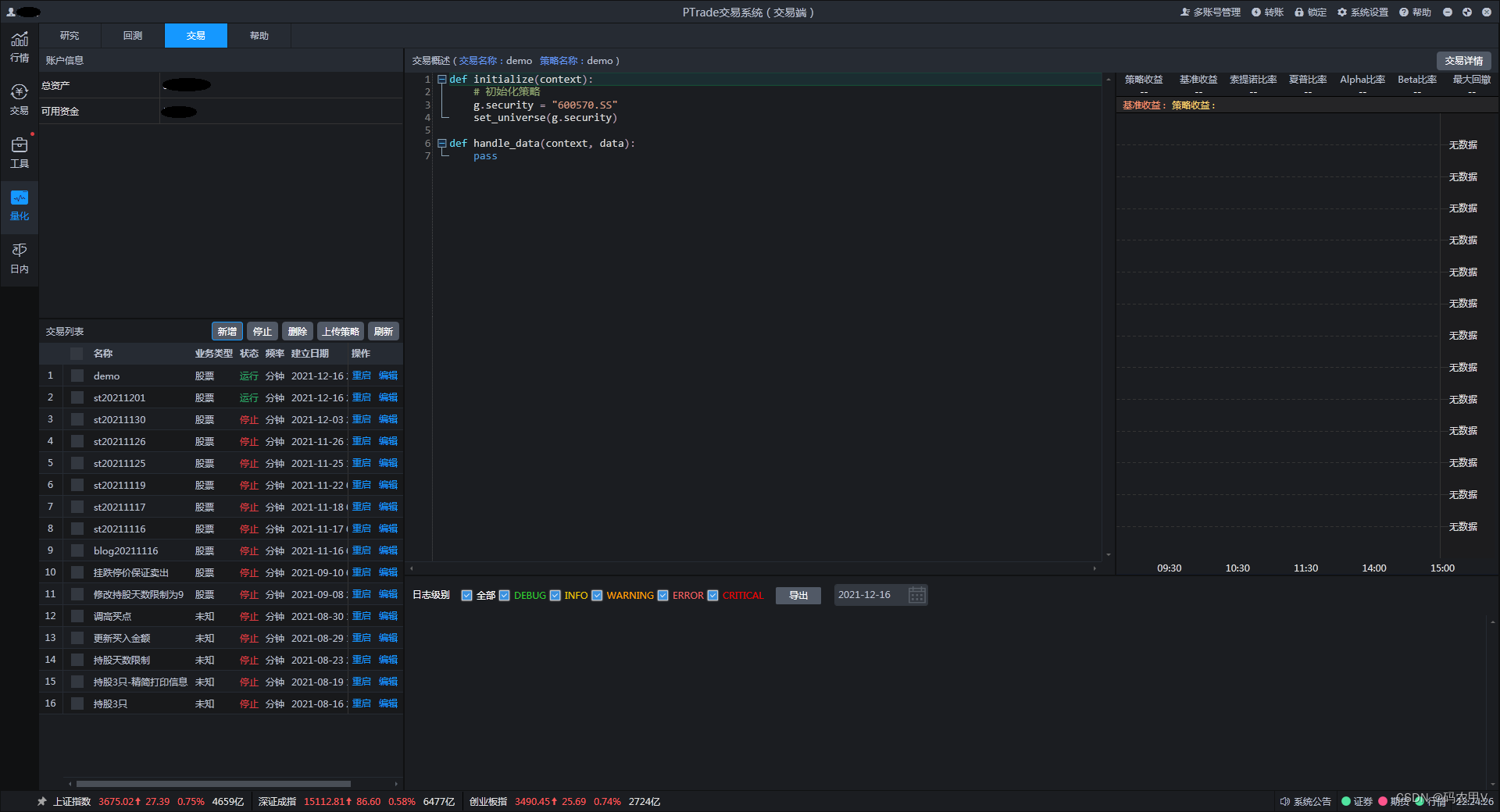
Task: Open the 交易 trading sidebar icon
Action: (20, 100)
